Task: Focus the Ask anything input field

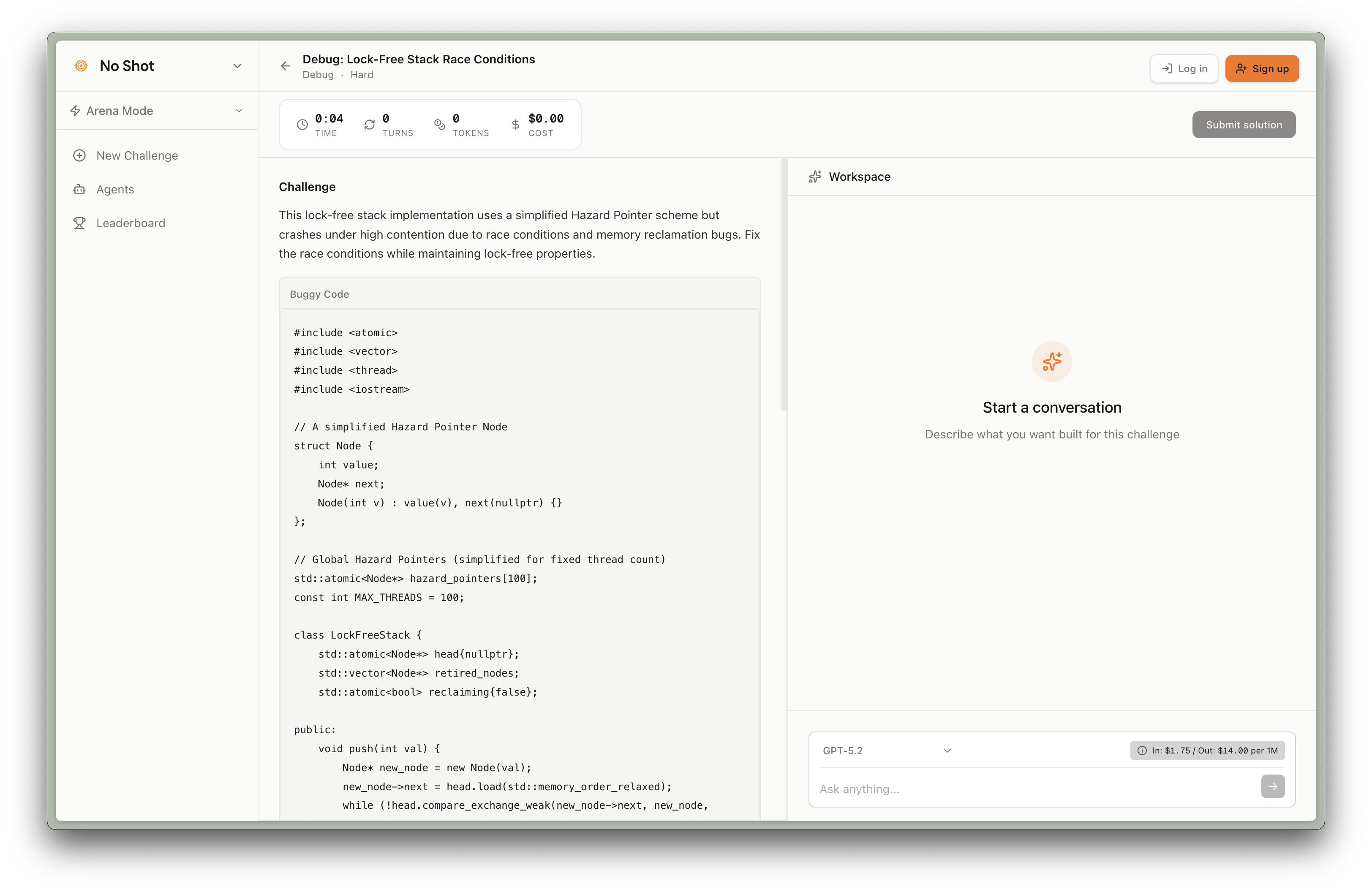Action: (x=1035, y=789)
